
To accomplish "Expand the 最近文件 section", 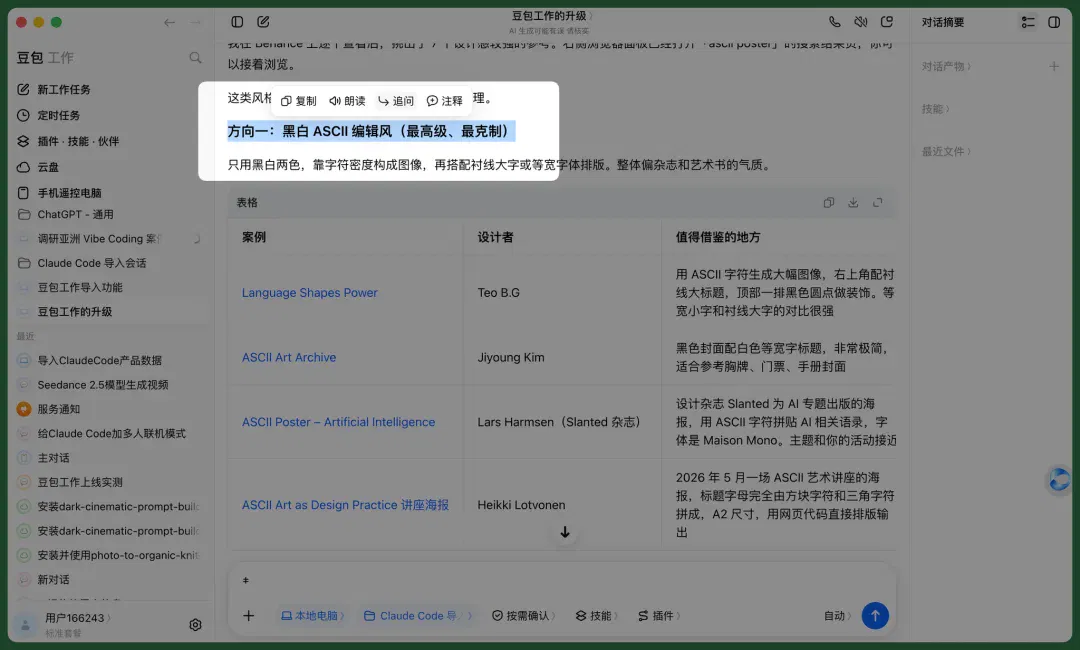I will [946, 151].
